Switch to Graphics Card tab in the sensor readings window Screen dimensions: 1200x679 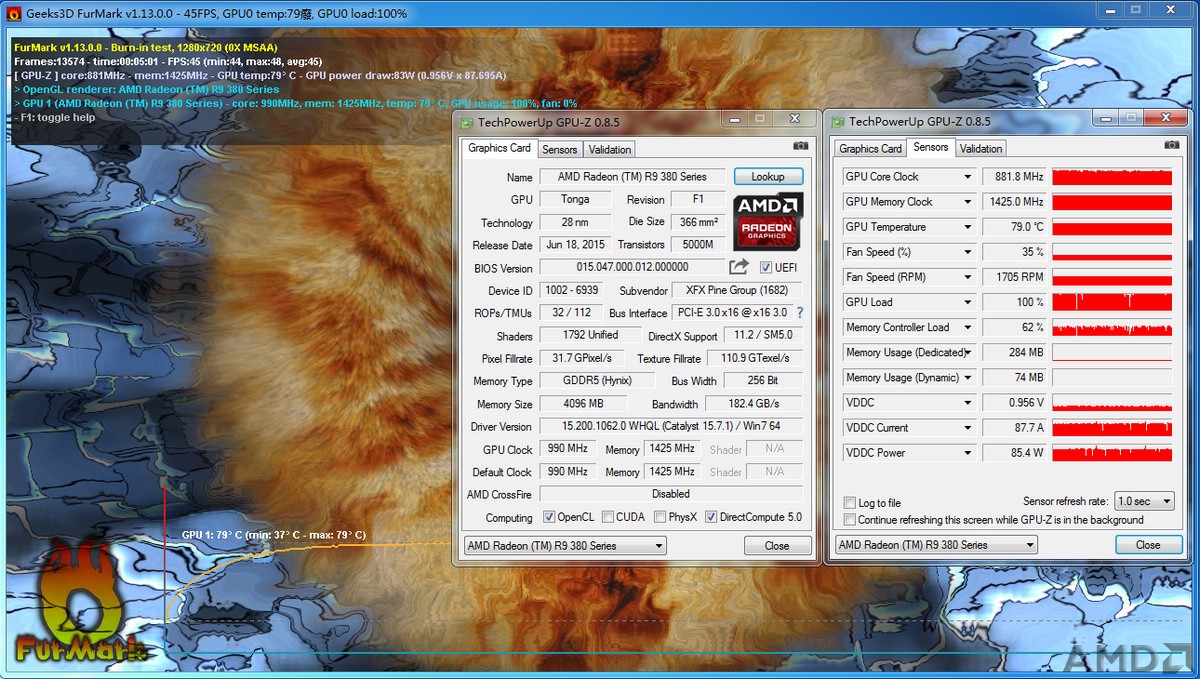coord(870,149)
